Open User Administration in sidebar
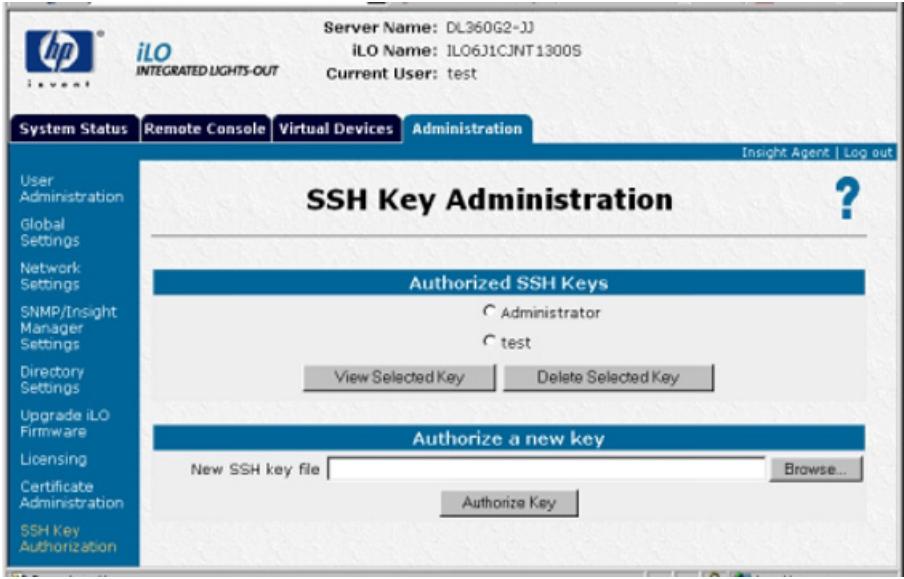 [71, 189]
